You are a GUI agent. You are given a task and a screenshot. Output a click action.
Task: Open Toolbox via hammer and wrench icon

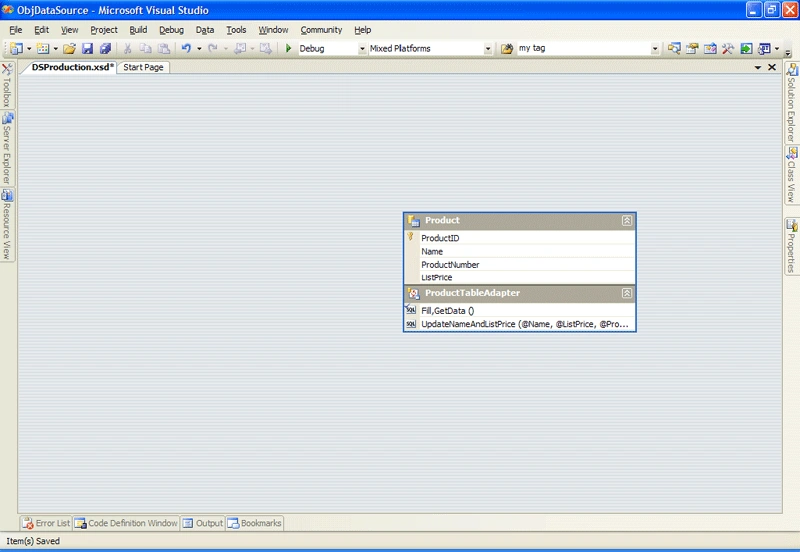[x=728, y=48]
